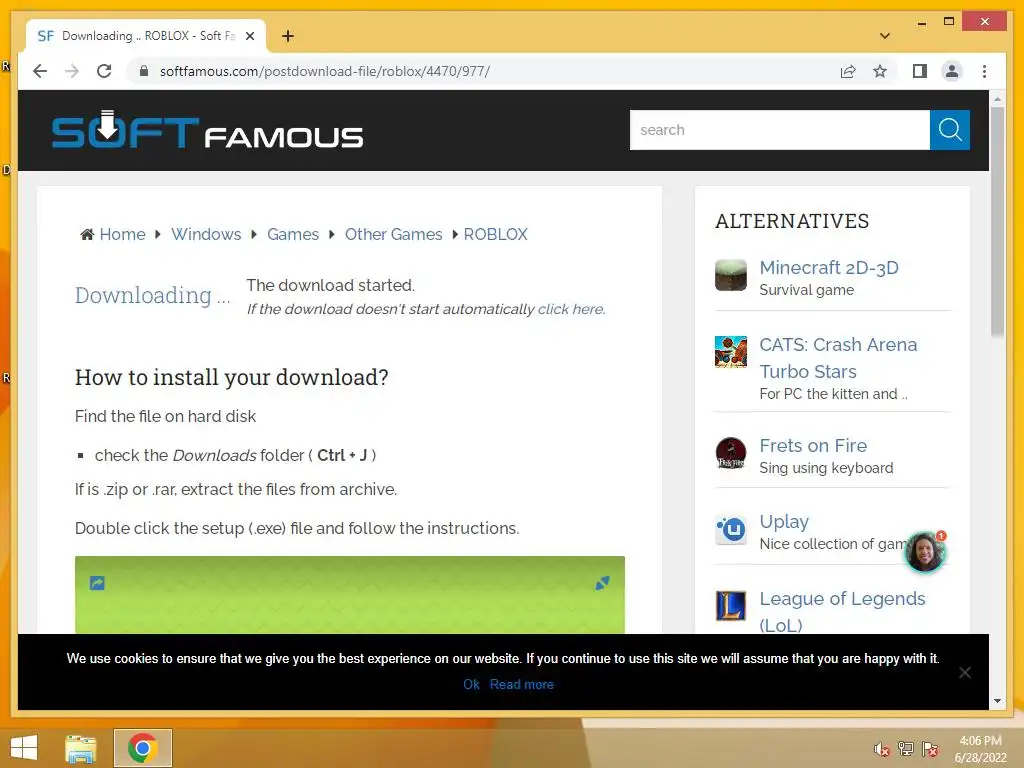Click the page vertical scrollbar thumb

(x=997, y=222)
